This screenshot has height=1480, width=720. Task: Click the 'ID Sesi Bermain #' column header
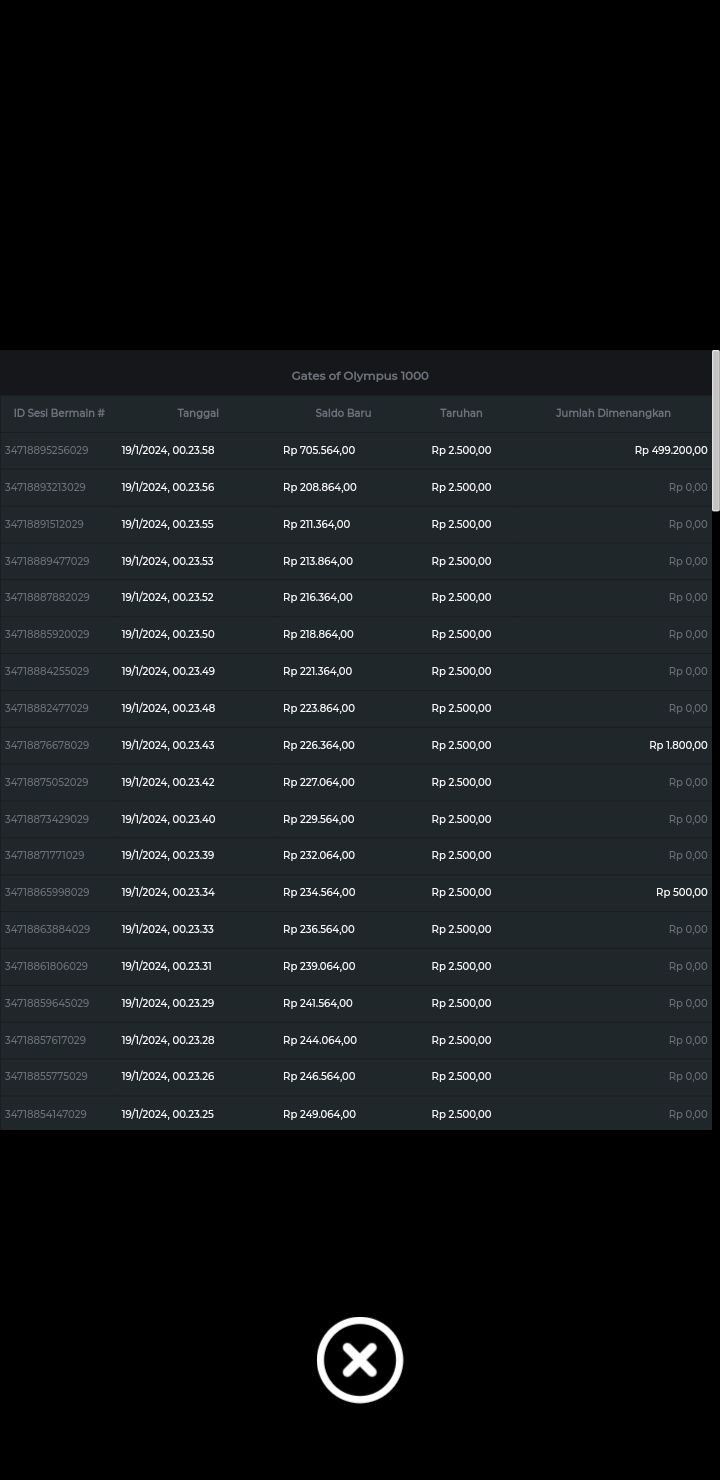click(59, 413)
